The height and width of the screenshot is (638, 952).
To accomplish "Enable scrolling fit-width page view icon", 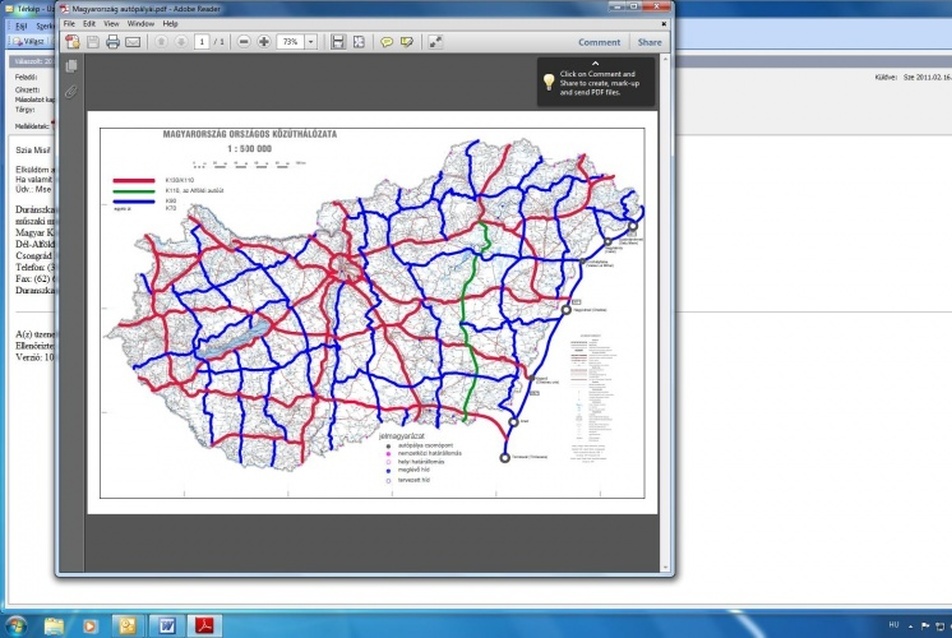I will click(338, 42).
